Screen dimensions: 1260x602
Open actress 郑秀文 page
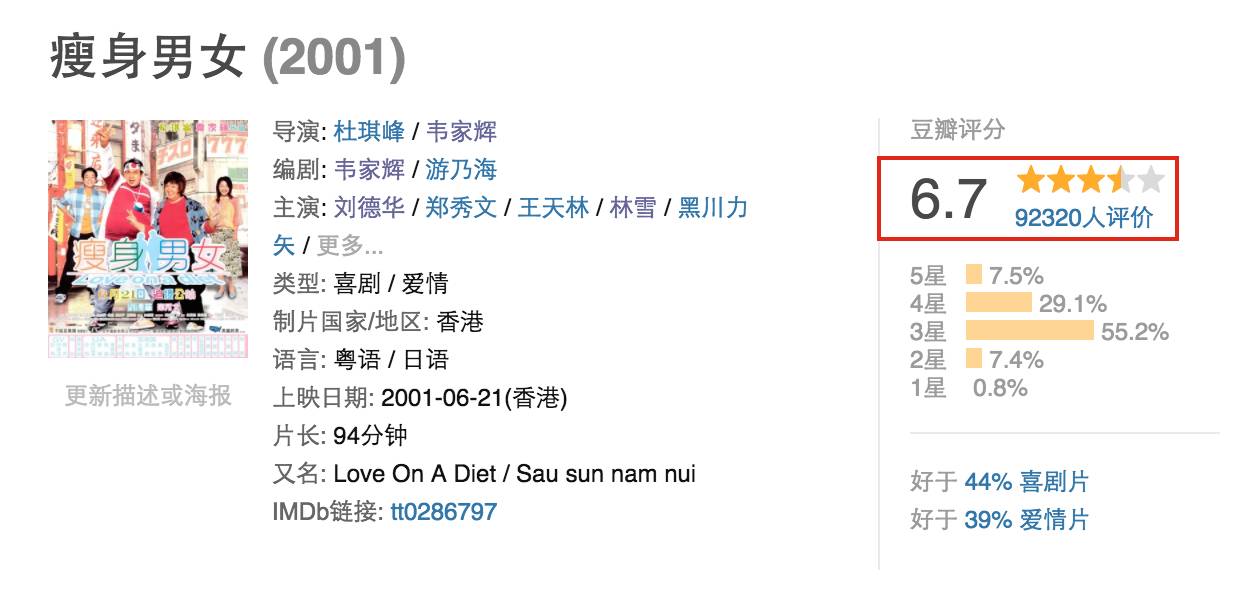click(x=461, y=207)
